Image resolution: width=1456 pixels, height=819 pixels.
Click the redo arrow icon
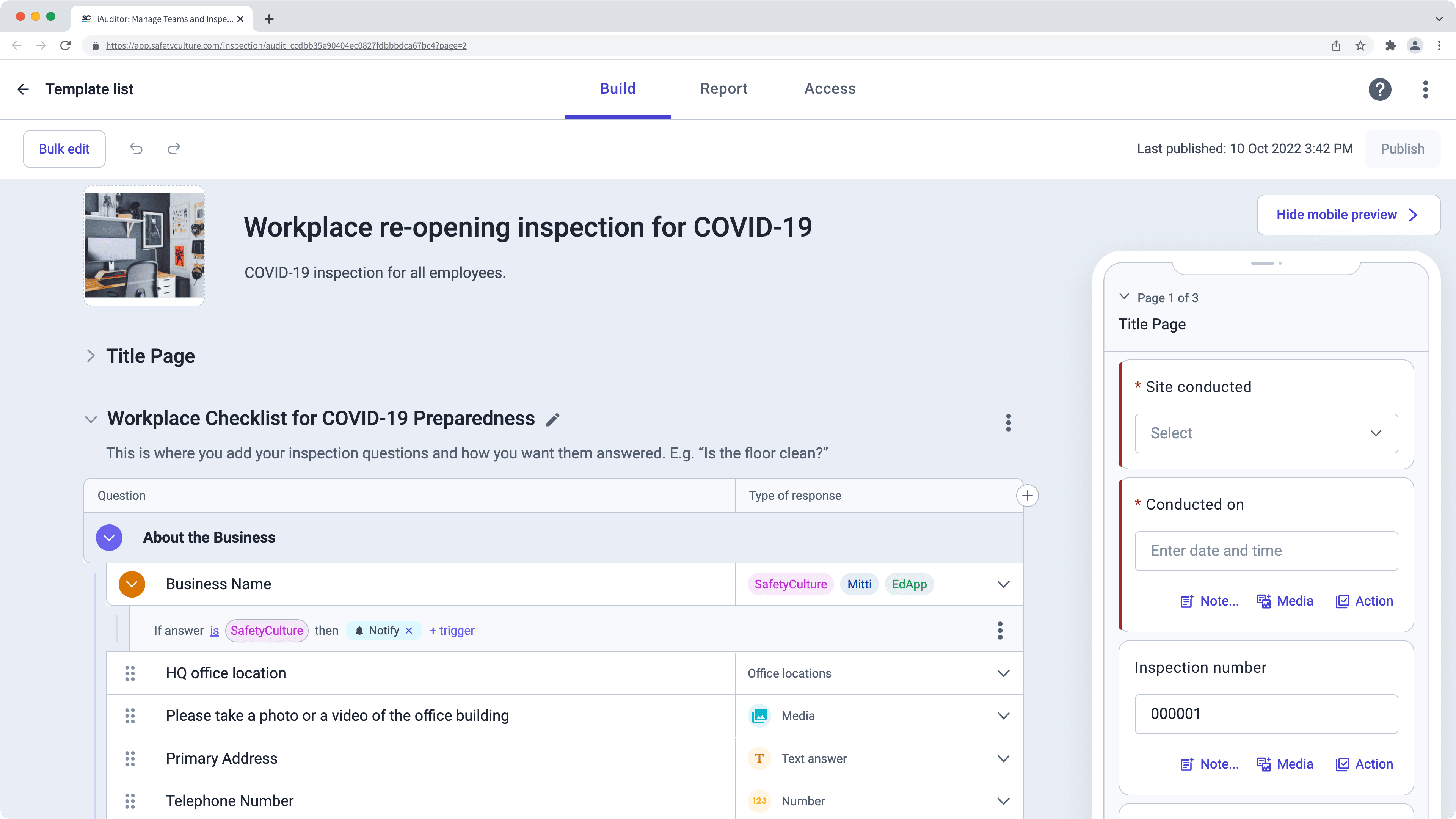tap(174, 149)
